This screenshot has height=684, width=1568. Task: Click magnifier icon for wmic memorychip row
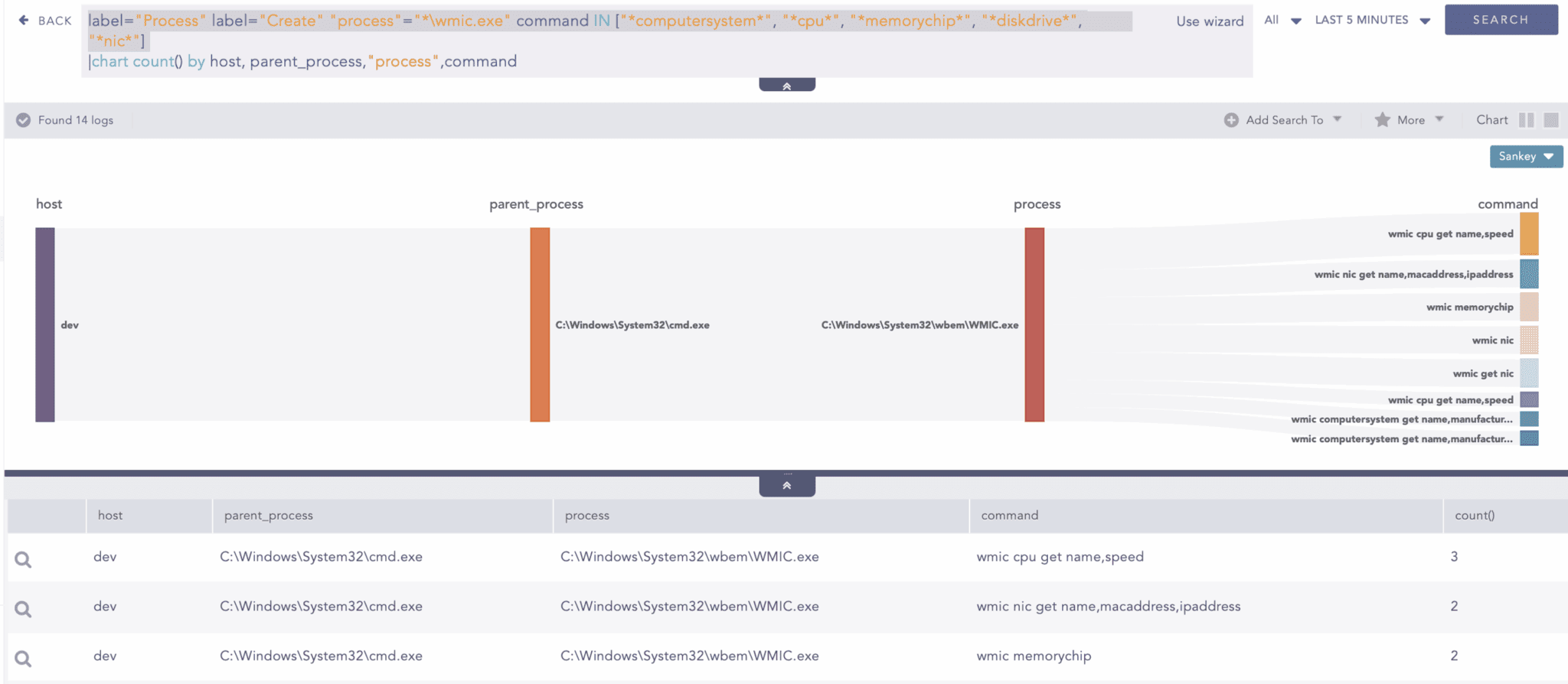(23, 658)
